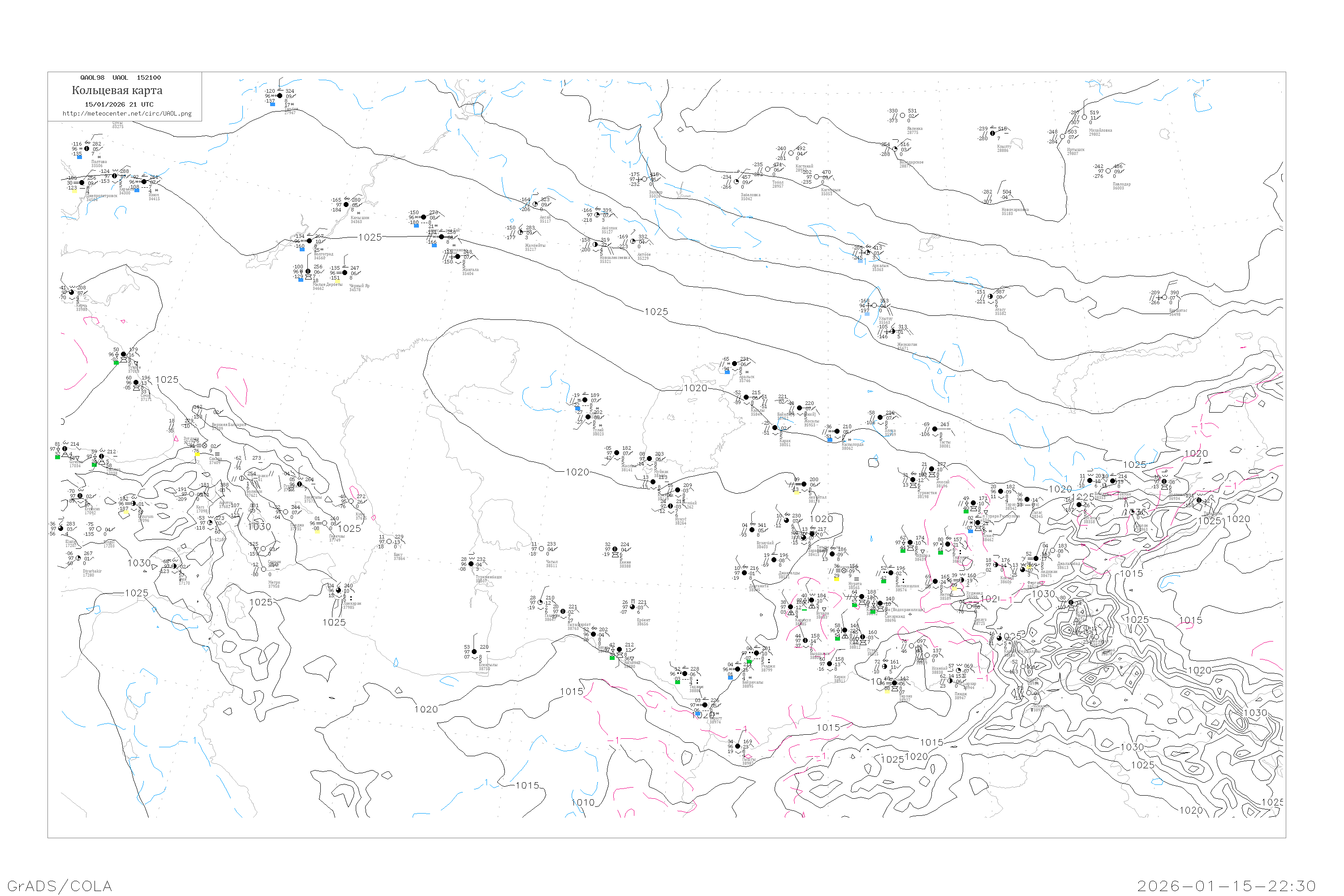The width and height of the screenshot is (1344, 896).
Task: Click the Полтава half-filled station circle
Action: coord(87,149)
